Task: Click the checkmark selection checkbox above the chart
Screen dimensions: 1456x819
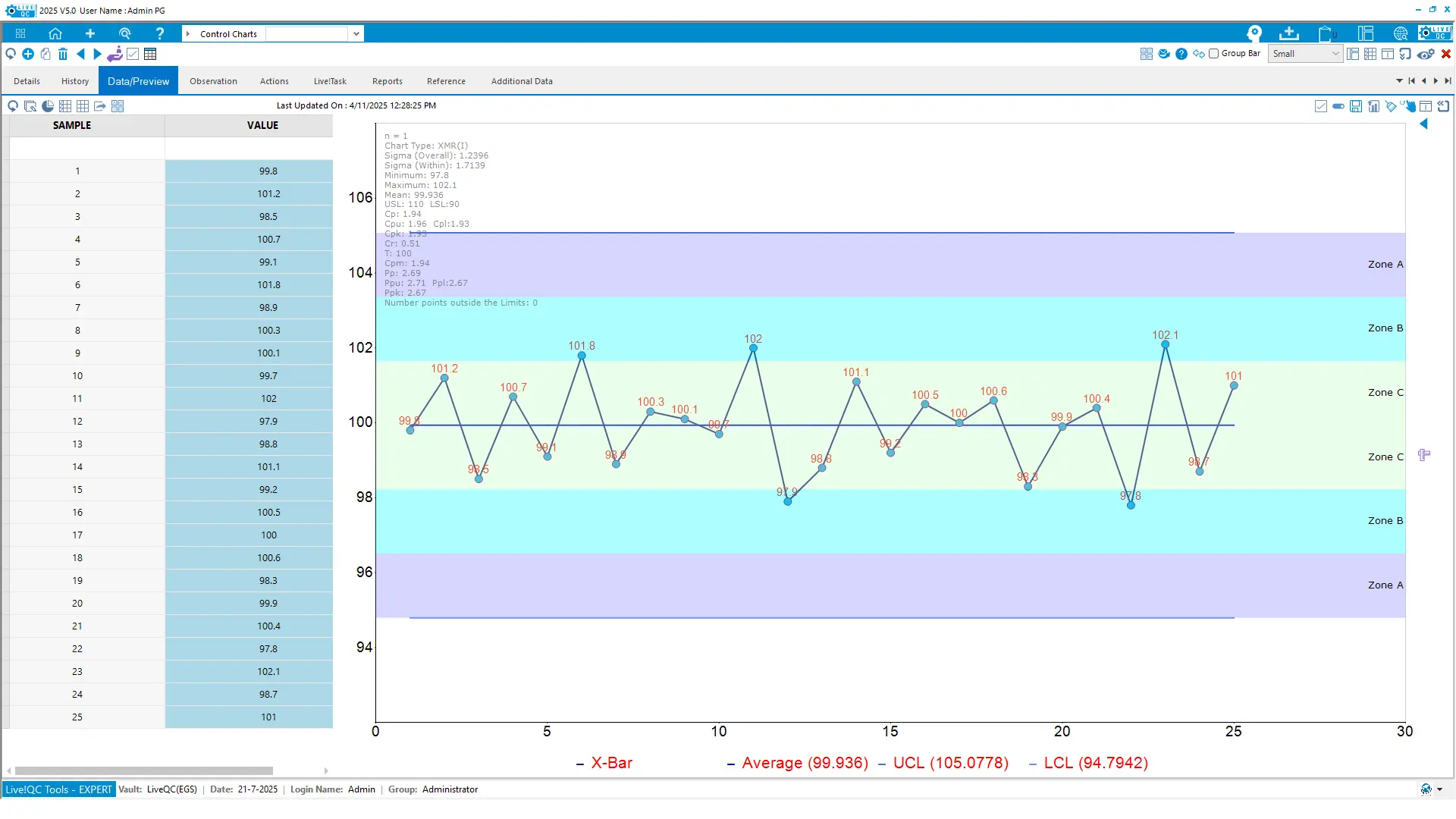Action: tap(1321, 106)
